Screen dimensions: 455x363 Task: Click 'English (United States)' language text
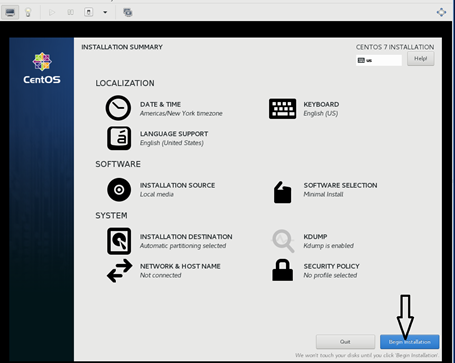[x=172, y=143]
